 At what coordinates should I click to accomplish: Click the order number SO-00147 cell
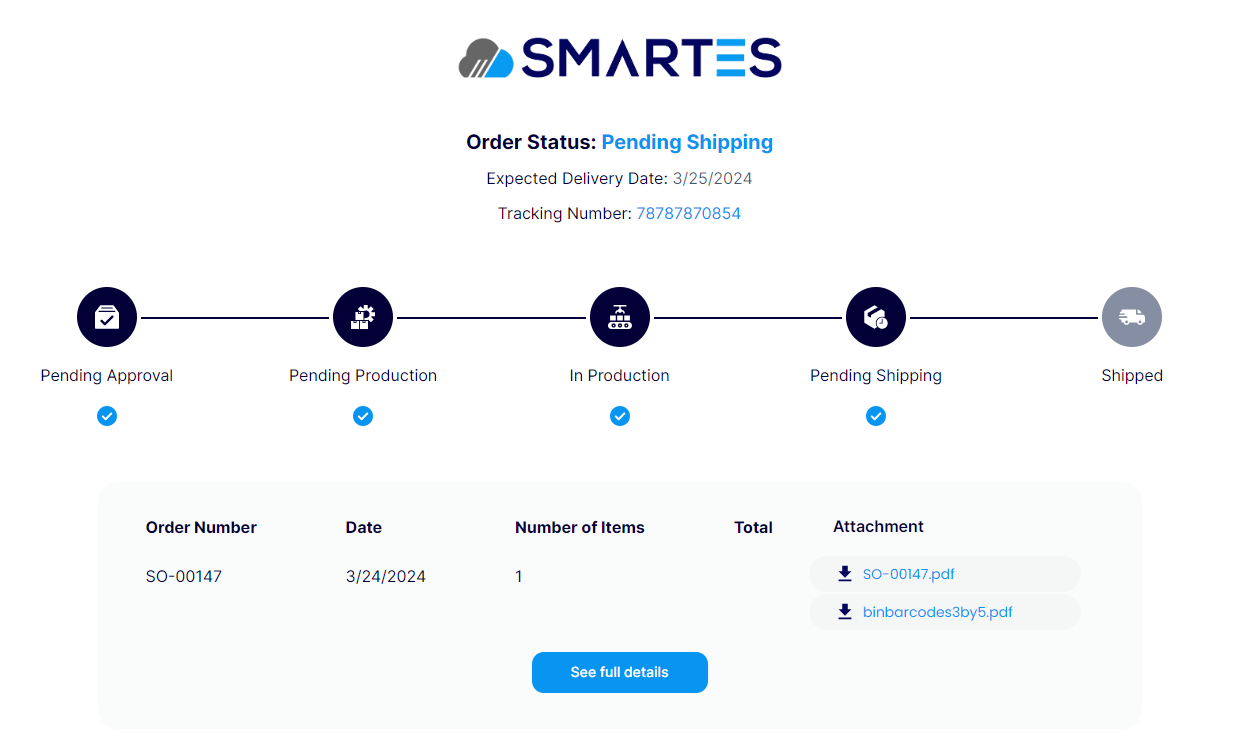pyautogui.click(x=184, y=576)
